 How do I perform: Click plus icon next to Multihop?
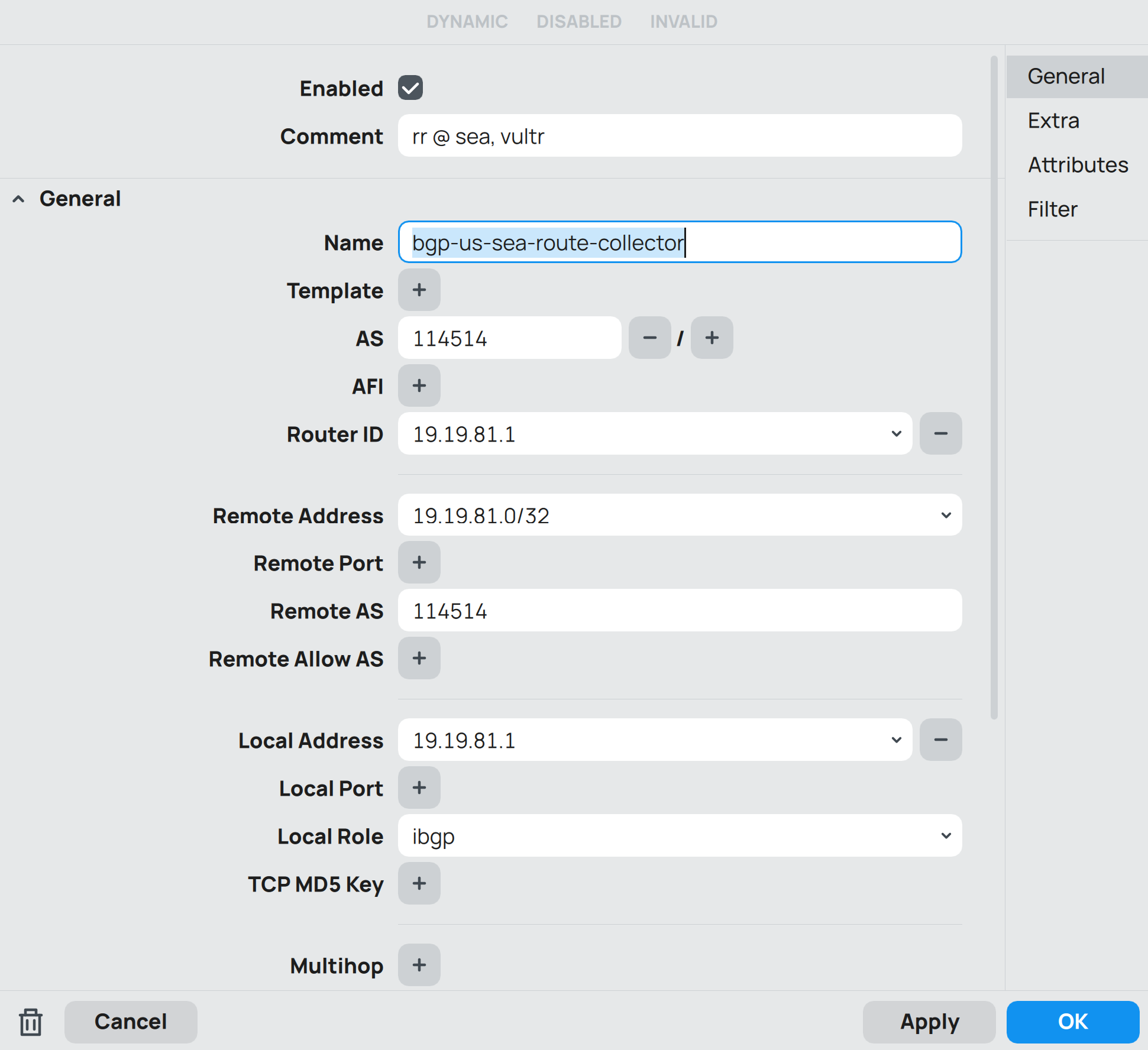click(x=419, y=965)
